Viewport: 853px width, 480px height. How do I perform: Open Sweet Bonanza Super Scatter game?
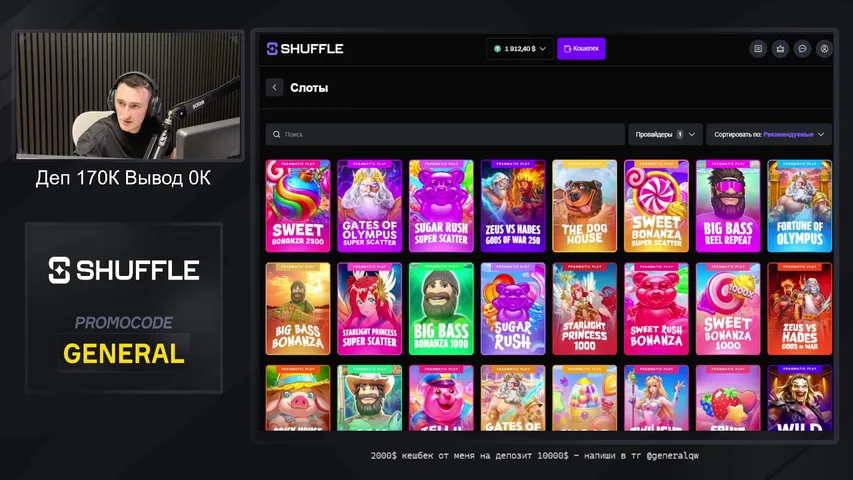click(656, 206)
